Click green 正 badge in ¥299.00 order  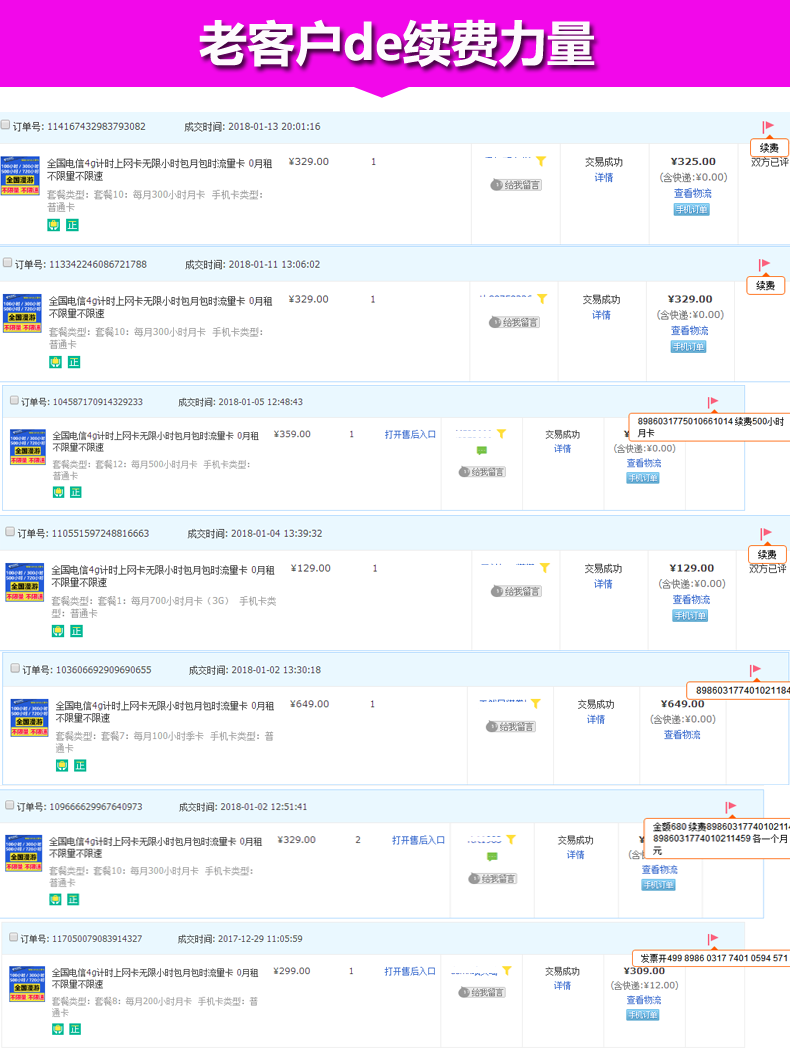coord(75,1029)
